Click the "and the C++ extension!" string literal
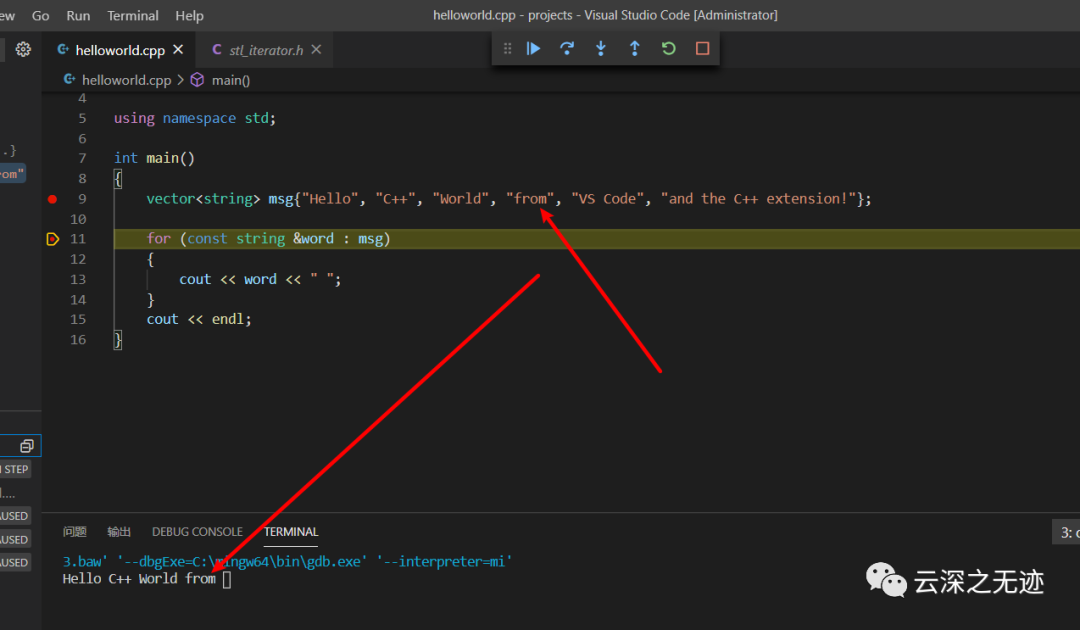The width and height of the screenshot is (1080, 630). [758, 199]
